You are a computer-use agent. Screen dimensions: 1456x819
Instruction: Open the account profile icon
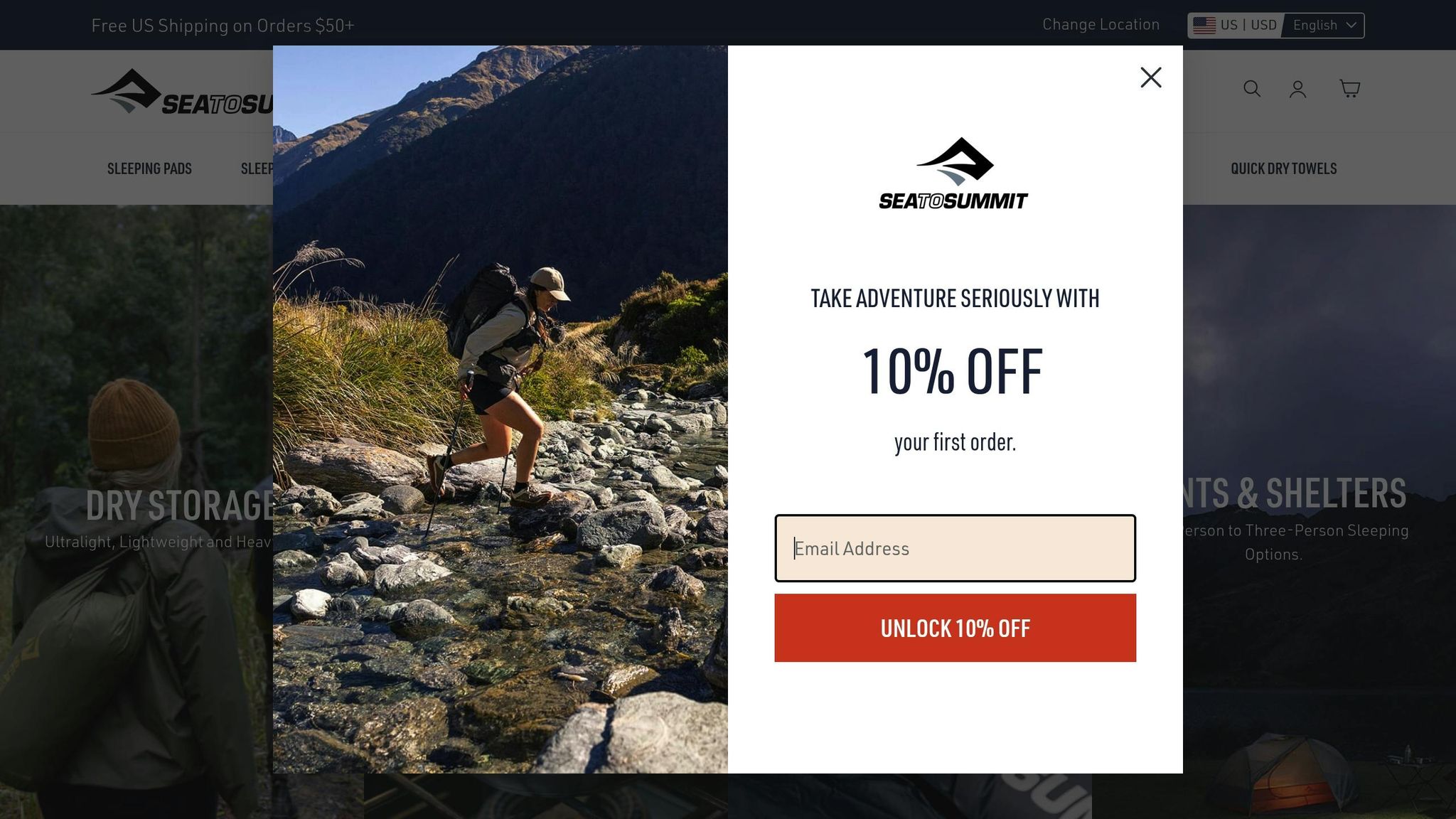1297,89
